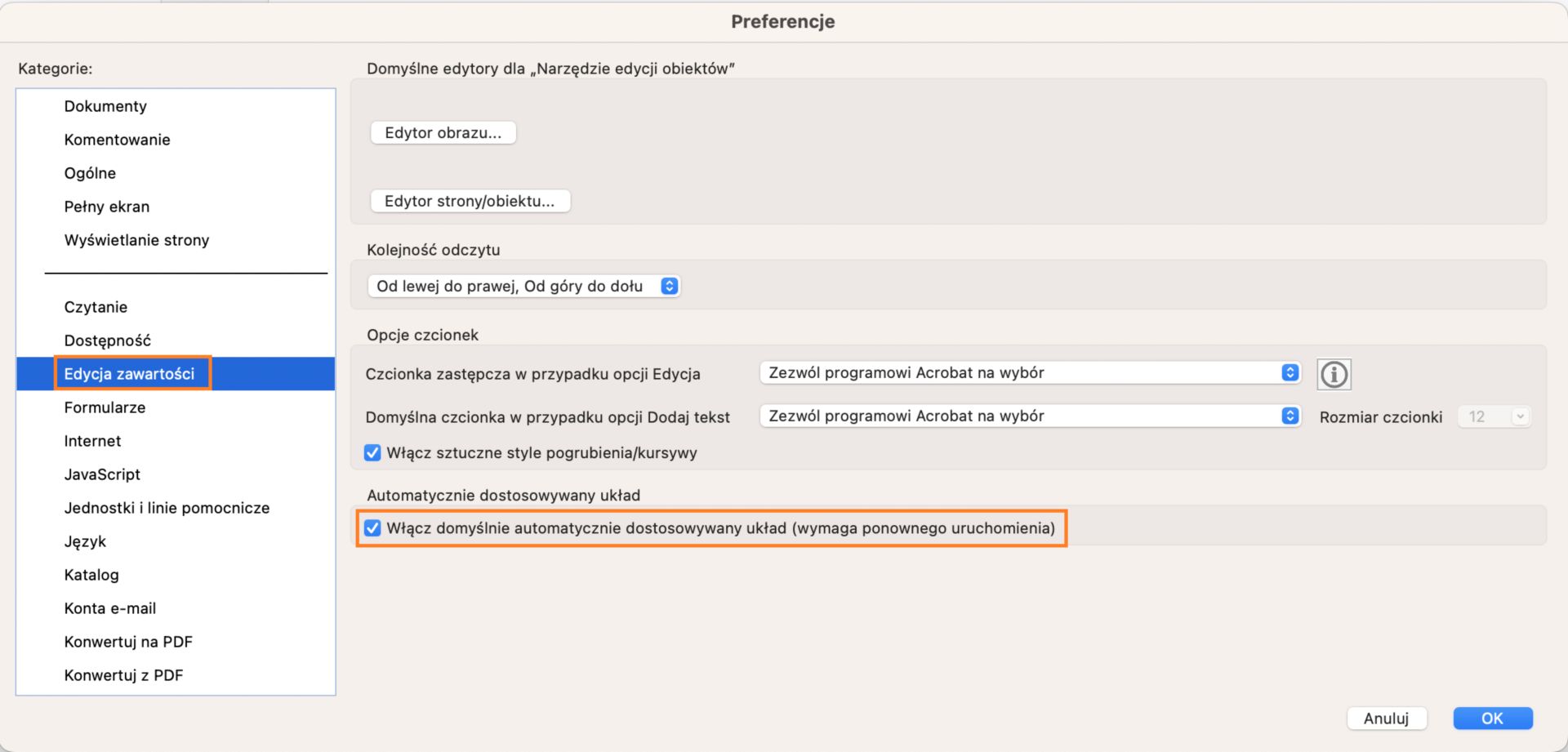Select the "Katalog" category
The image size is (1568, 752).
point(91,575)
